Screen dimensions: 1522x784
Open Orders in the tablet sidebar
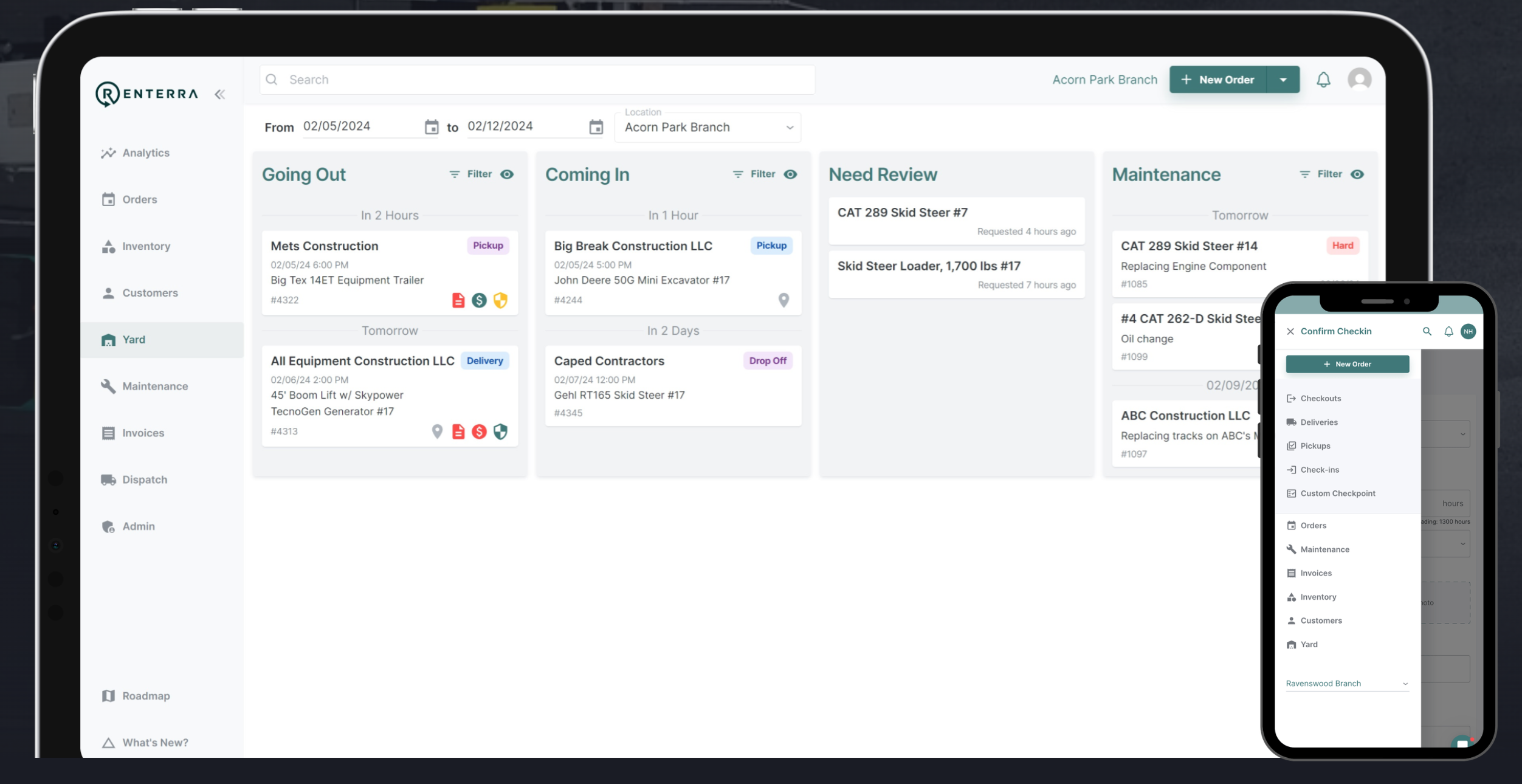[x=162, y=200]
